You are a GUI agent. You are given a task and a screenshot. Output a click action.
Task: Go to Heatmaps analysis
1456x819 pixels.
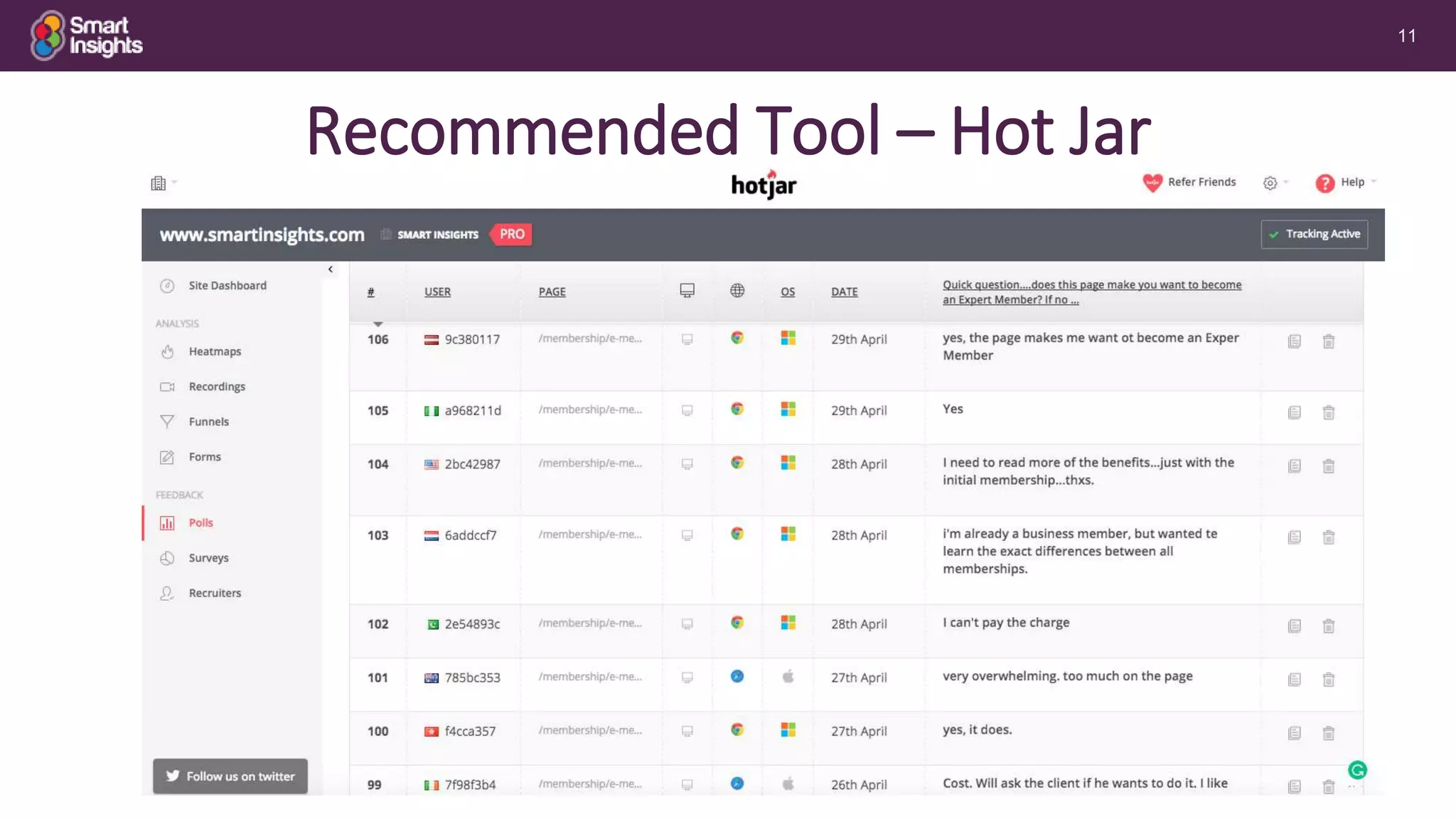coord(201,351)
